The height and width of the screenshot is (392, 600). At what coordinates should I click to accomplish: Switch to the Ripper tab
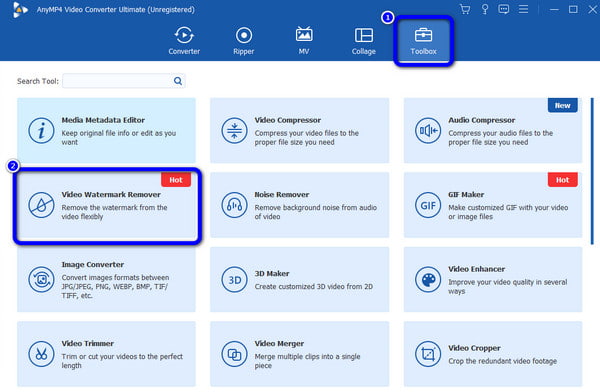click(244, 41)
